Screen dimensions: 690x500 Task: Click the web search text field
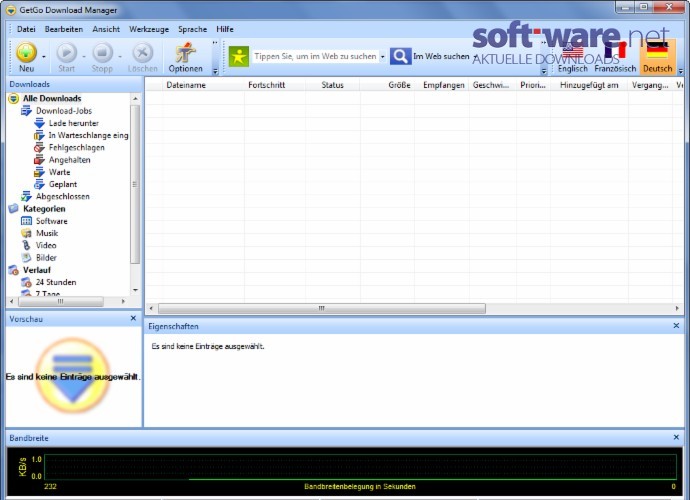[x=316, y=56]
